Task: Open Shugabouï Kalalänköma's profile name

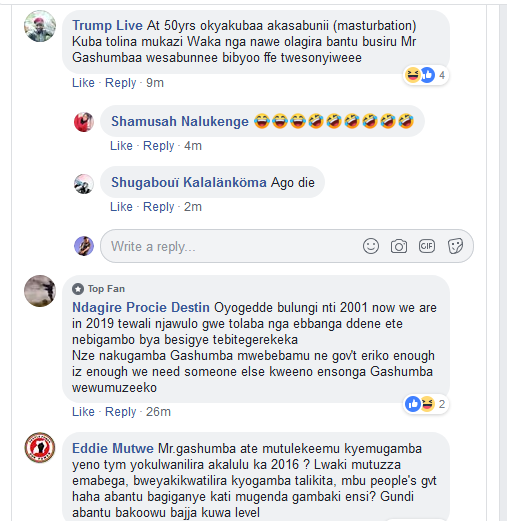Action: coord(189,182)
